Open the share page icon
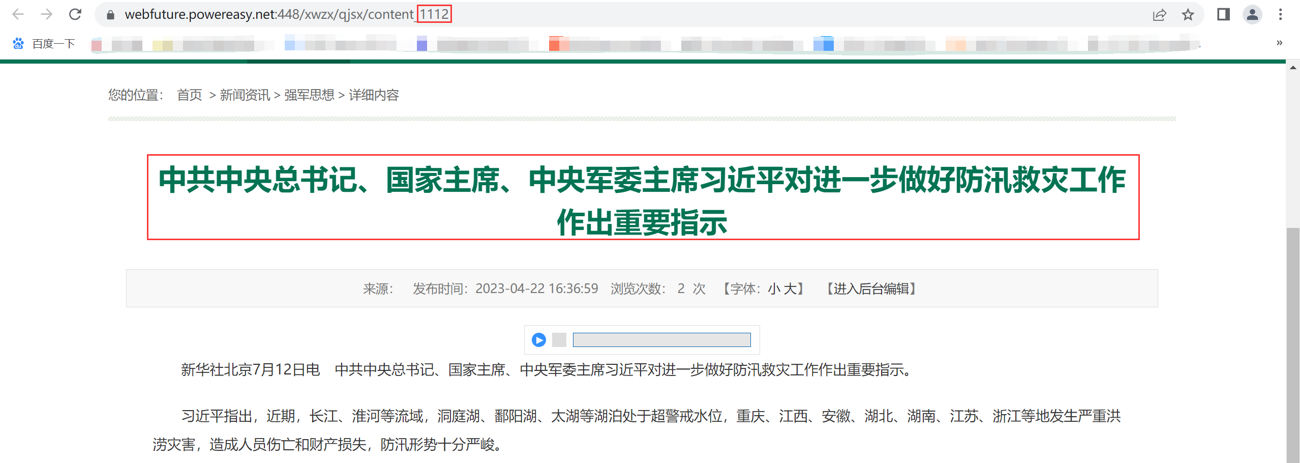Viewport: 1300px width, 463px height. tap(1159, 15)
